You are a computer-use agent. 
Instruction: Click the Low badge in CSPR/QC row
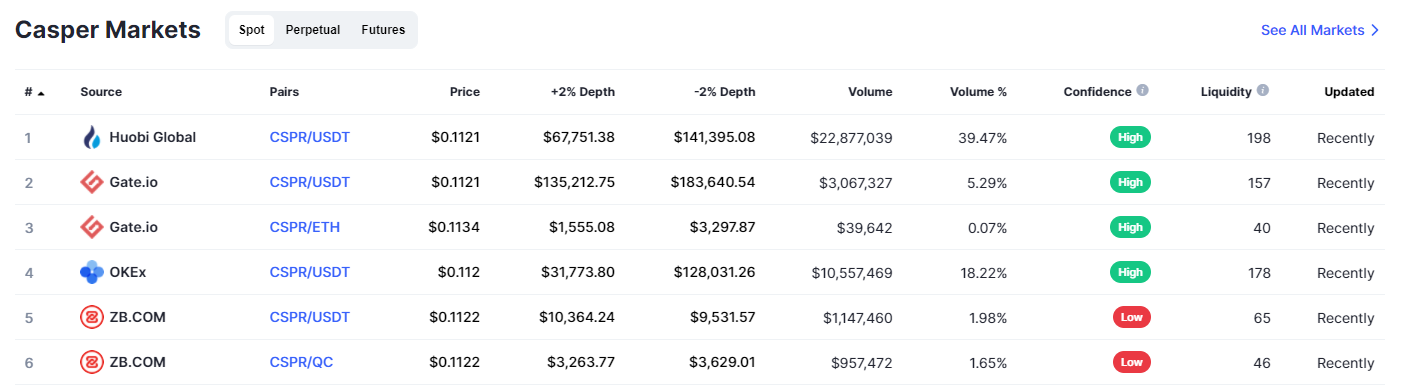pos(1132,362)
